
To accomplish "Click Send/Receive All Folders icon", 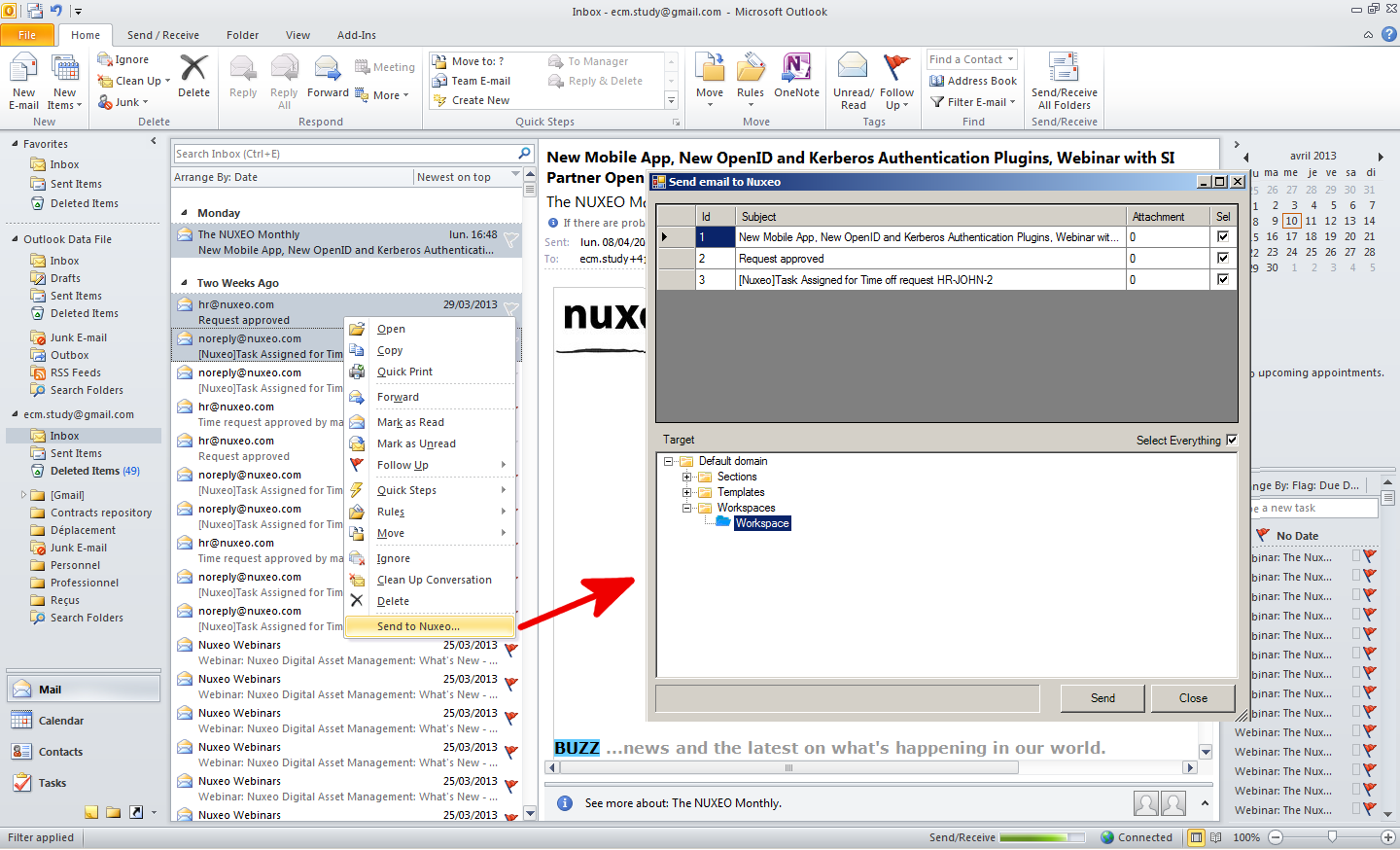I will pyautogui.click(x=1064, y=70).
